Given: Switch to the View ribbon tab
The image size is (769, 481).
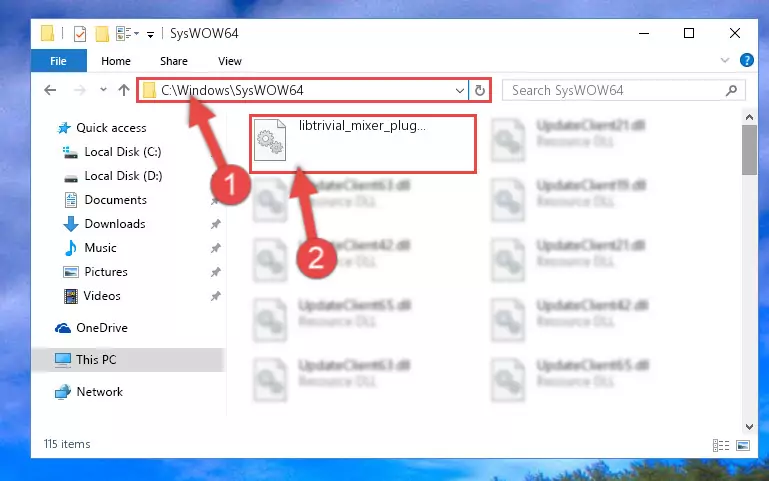Looking at the screenshot, I should click(230, 61).
